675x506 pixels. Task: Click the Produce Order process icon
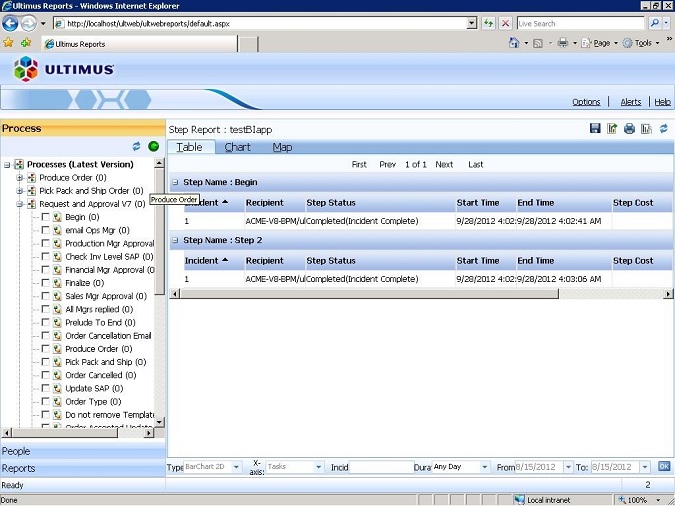[31, 177]
